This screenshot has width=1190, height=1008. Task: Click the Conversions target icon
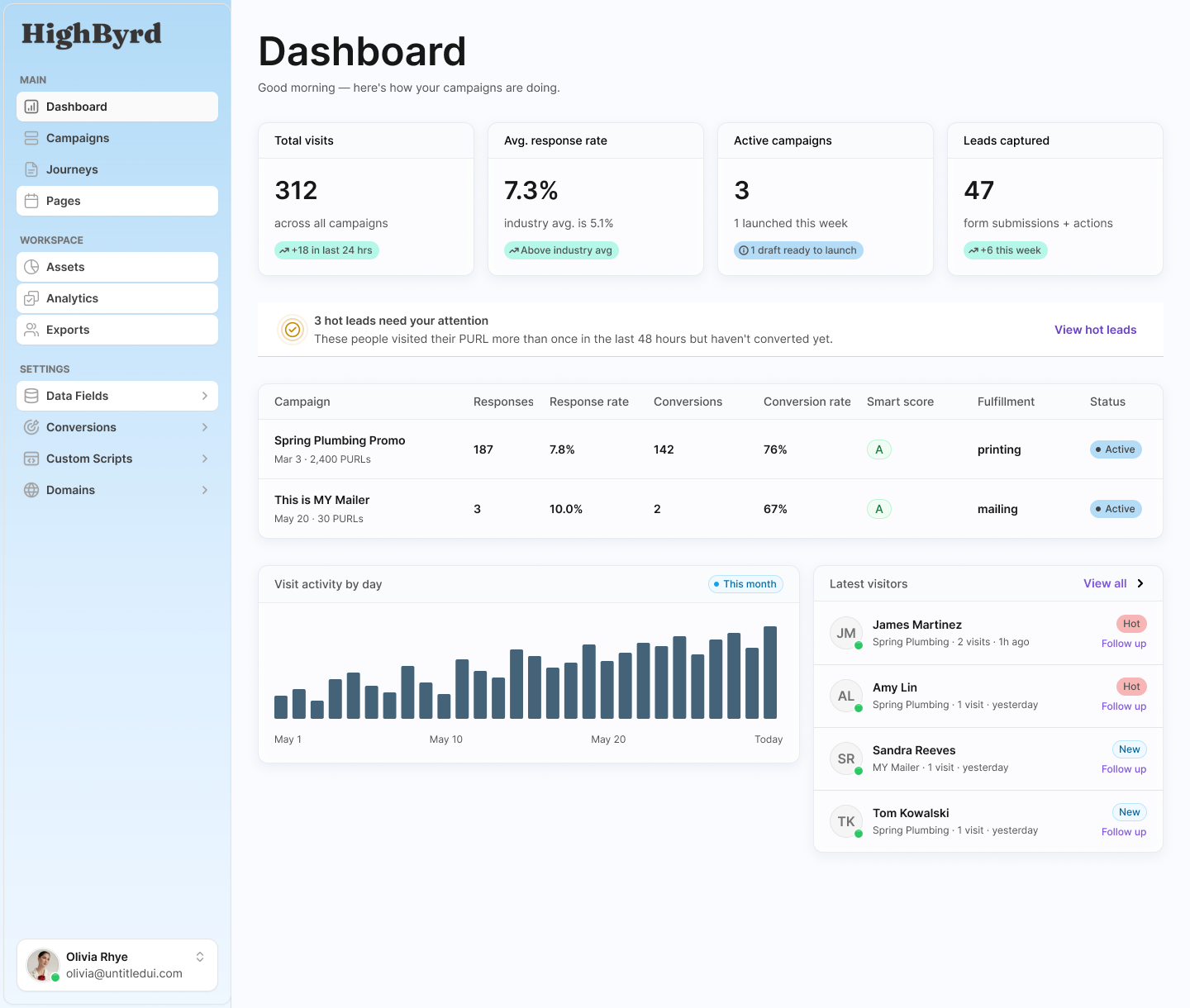point(31,427)
